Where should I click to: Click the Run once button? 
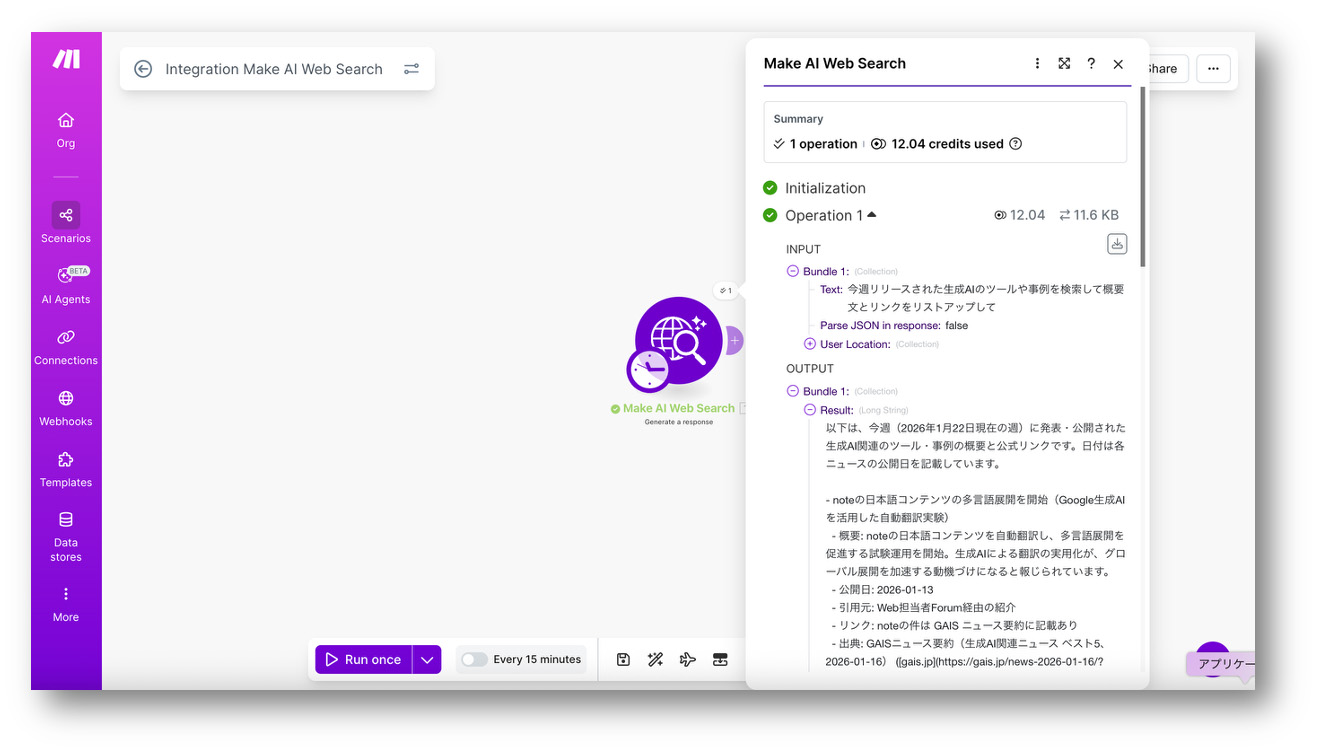point(363,659)
